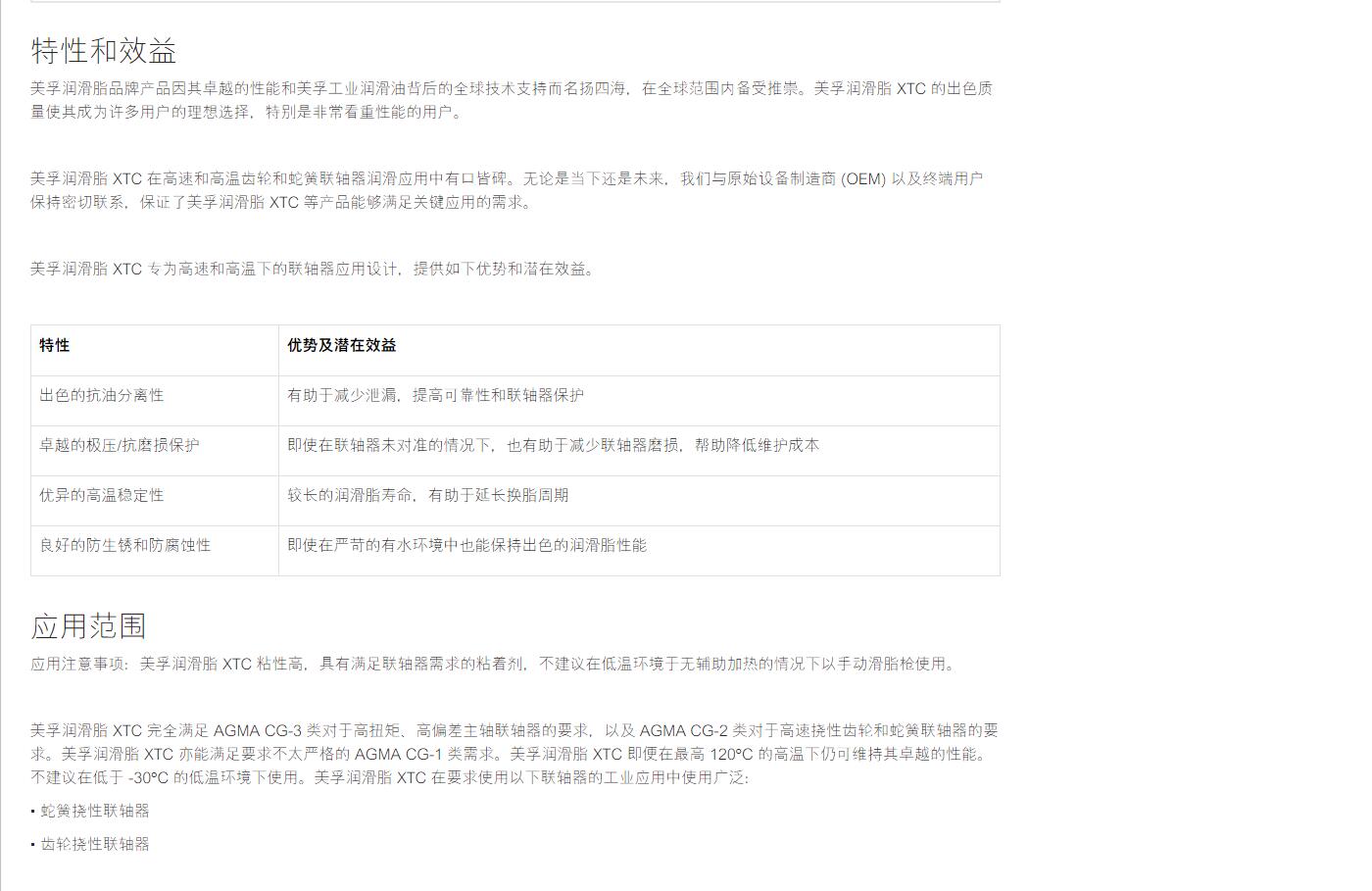1372x891 pixels.
Task: Click the cell 有助于减少泄漏，提高可靠性和联轴器保护
Action: pyautogui.click(x=639, y=401)
